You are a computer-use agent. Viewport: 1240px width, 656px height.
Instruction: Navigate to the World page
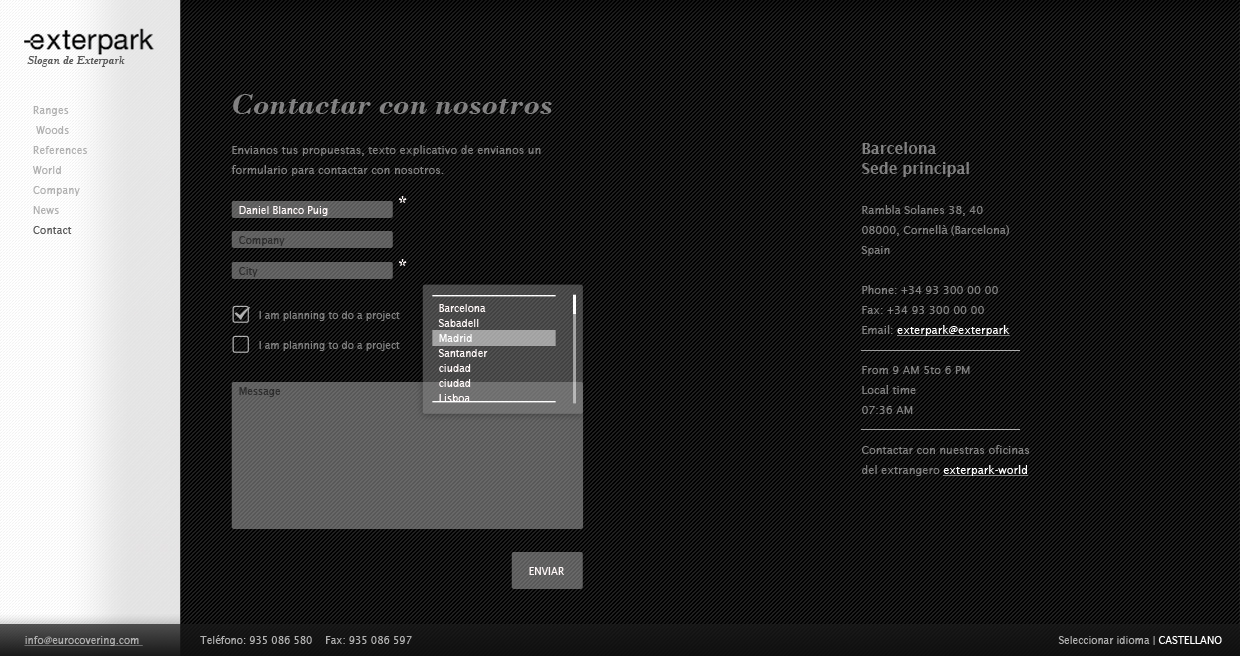pos(47,171)
